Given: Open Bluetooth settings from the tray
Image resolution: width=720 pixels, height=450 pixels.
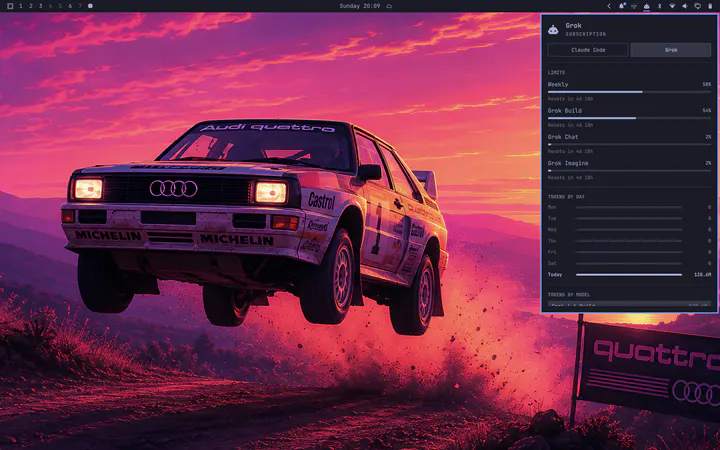Looking at the screenshot, I should [659, 6].
